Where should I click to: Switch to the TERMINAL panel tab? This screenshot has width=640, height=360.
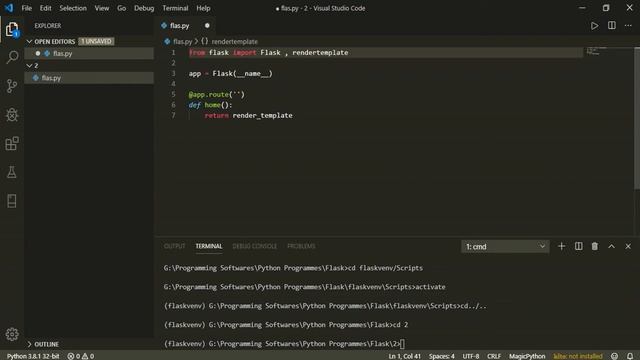(209, 246)
